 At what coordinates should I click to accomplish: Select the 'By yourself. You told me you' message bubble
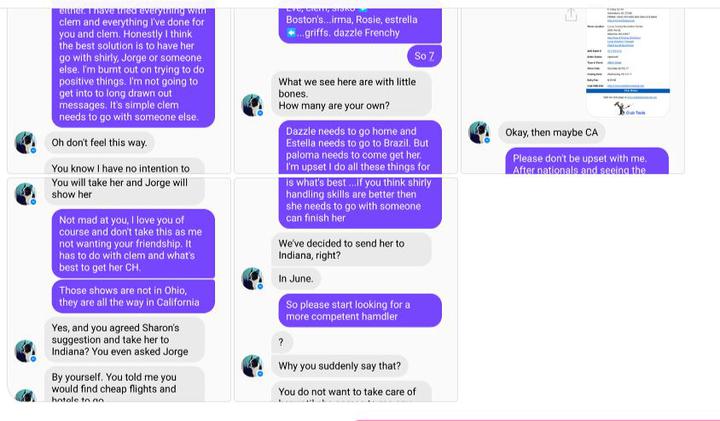coord(124,384)
